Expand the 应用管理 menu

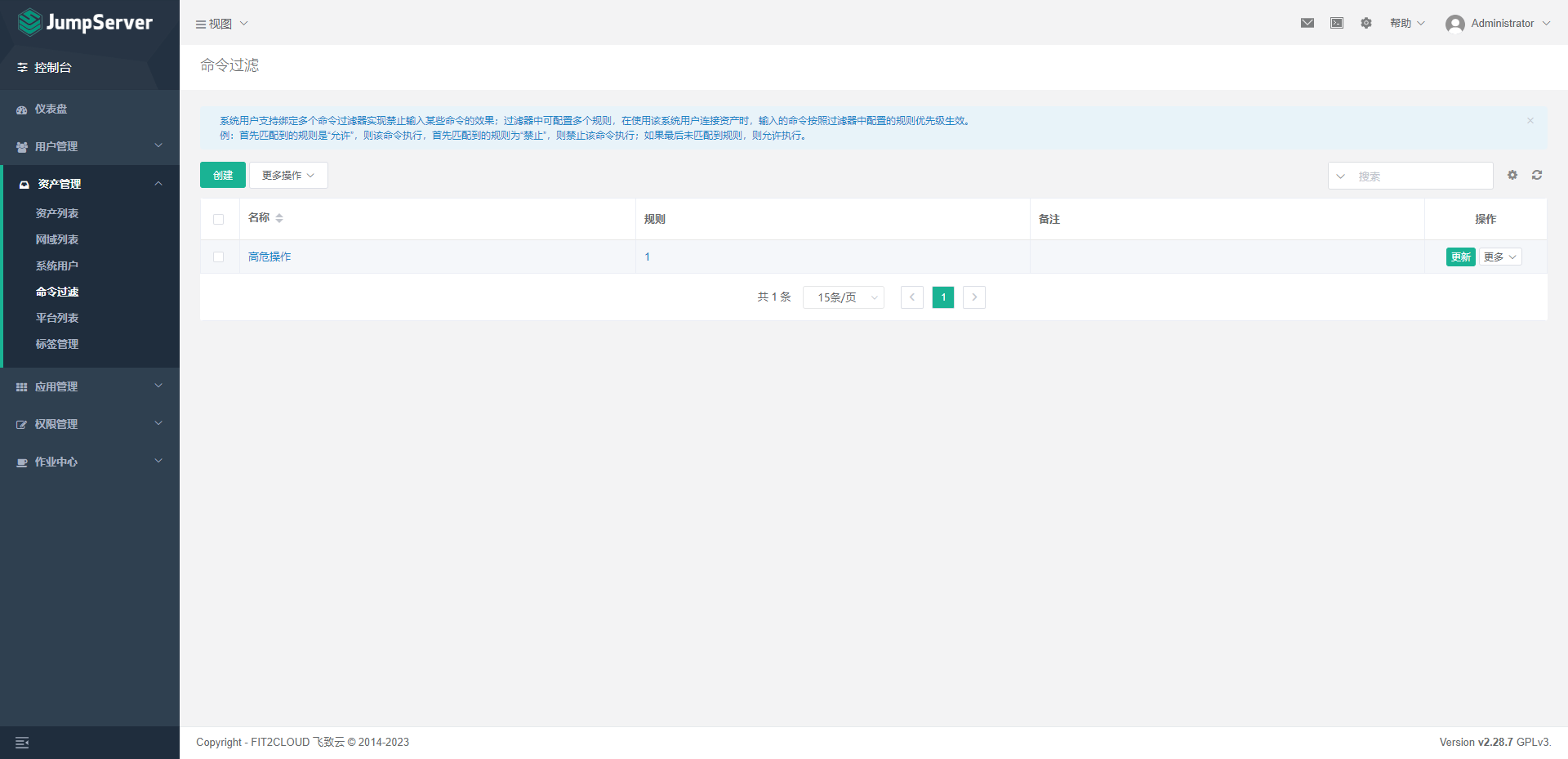click(x=90, y=386)
